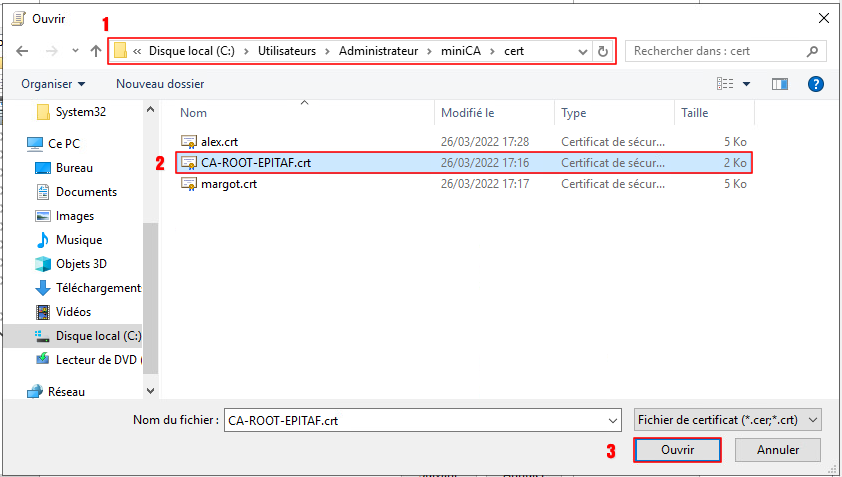Sort files by Modifié le column
Viewport: 842px width, 477px height.
tap(468, 113)
